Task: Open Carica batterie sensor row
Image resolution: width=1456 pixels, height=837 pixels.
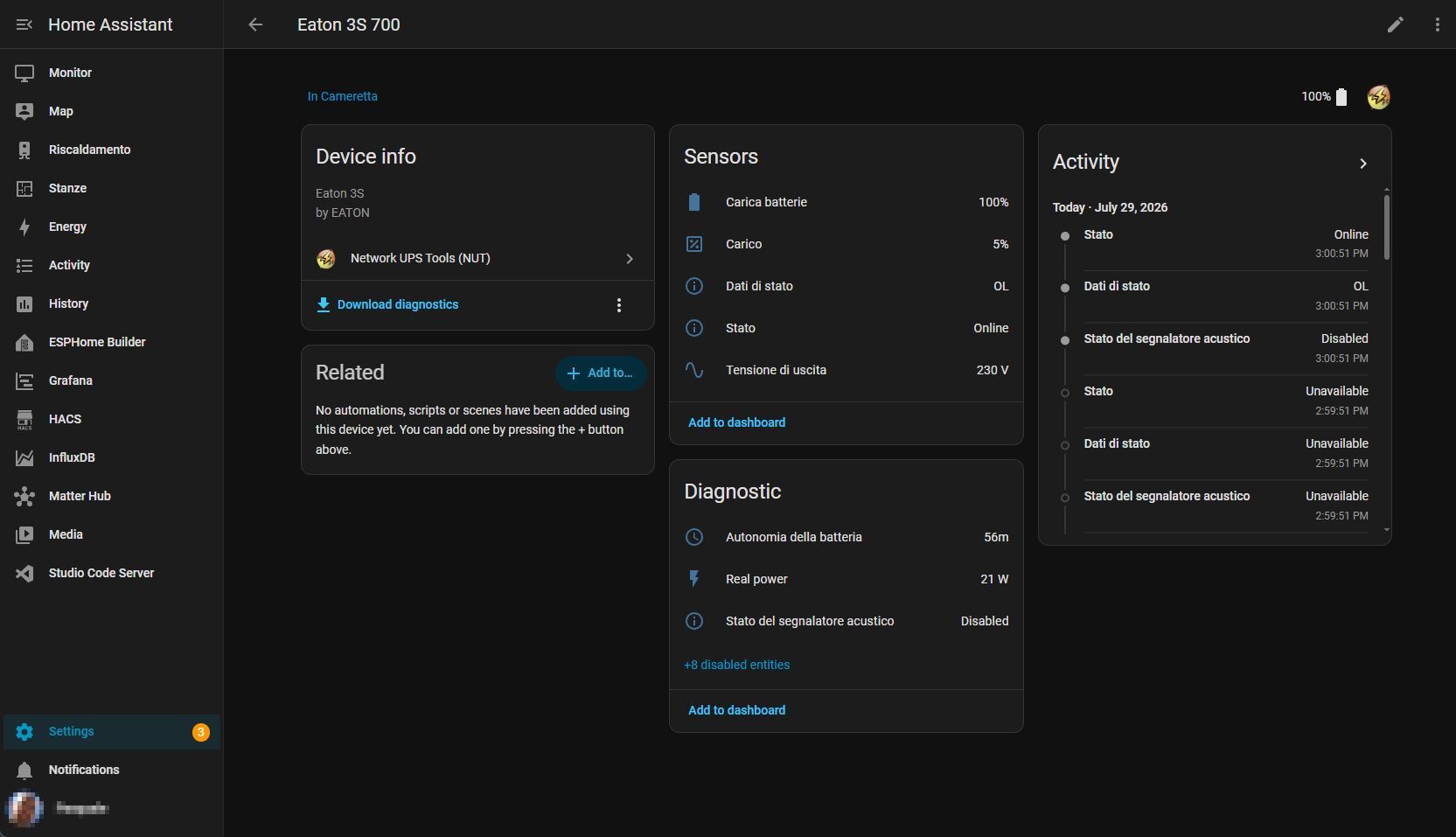Action: click(x=846, y=202)
